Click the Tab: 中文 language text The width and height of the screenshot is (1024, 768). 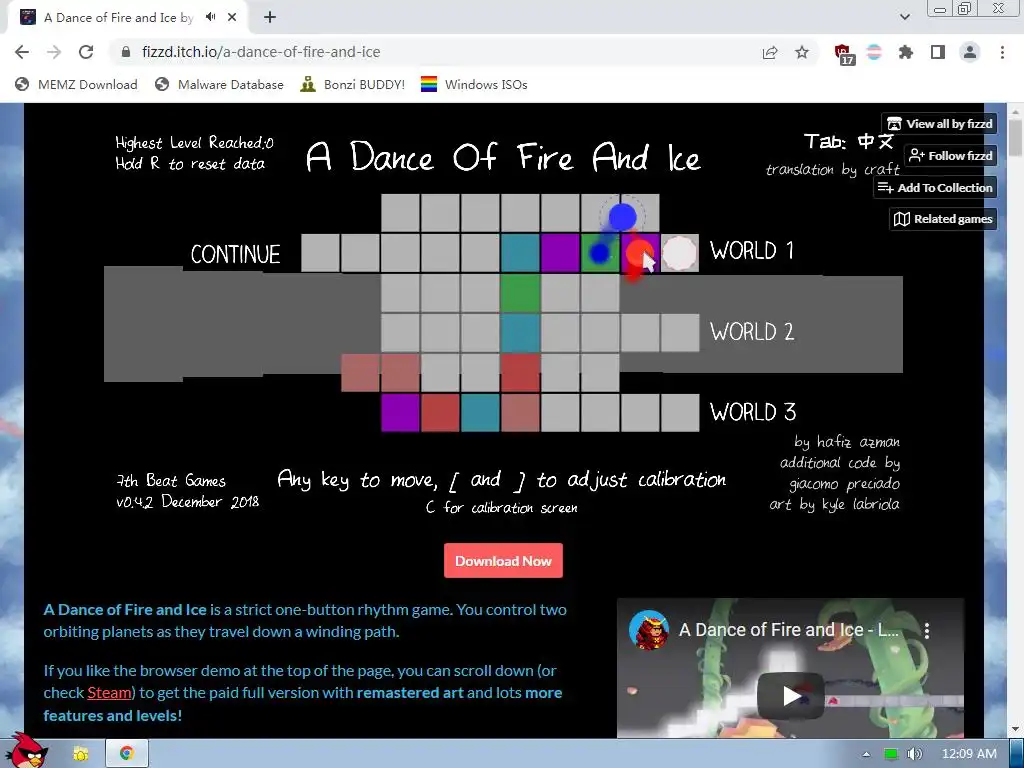848,141
